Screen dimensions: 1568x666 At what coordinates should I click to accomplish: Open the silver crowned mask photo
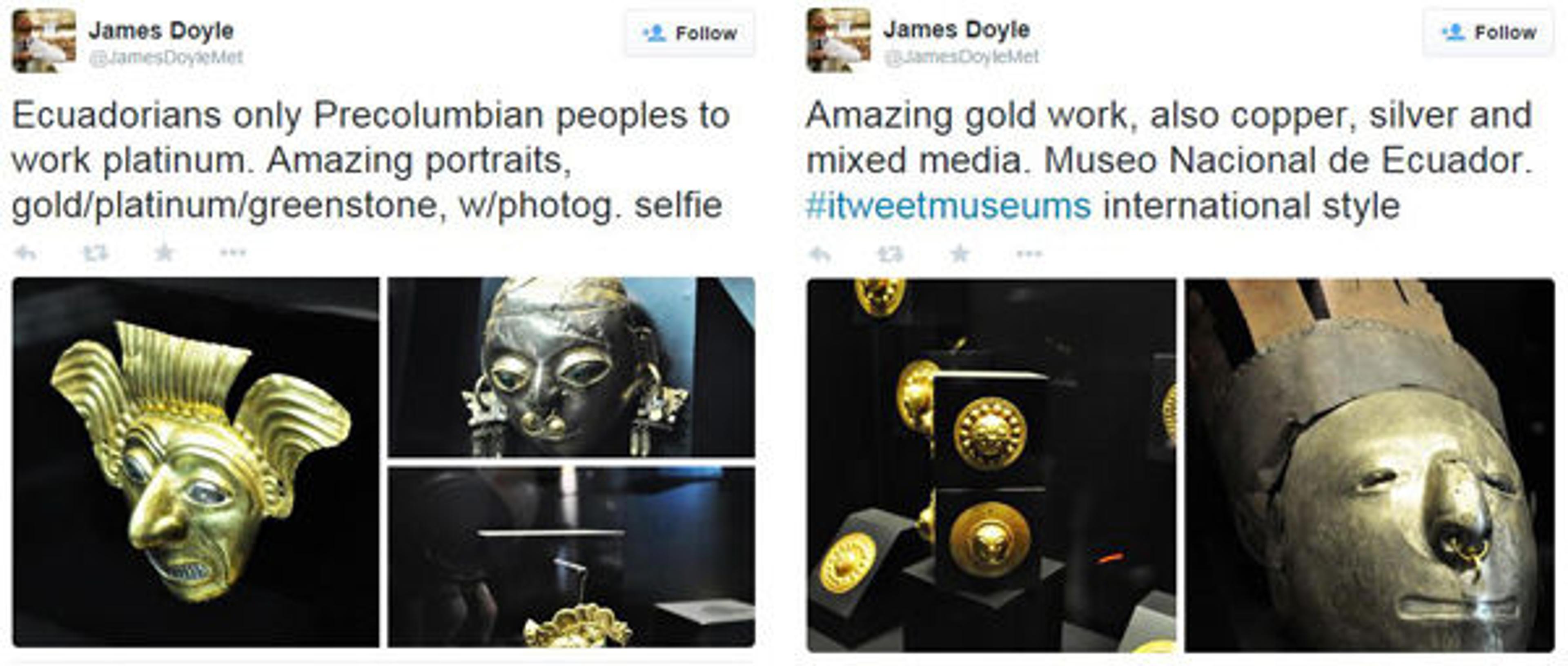(1370, 465)
